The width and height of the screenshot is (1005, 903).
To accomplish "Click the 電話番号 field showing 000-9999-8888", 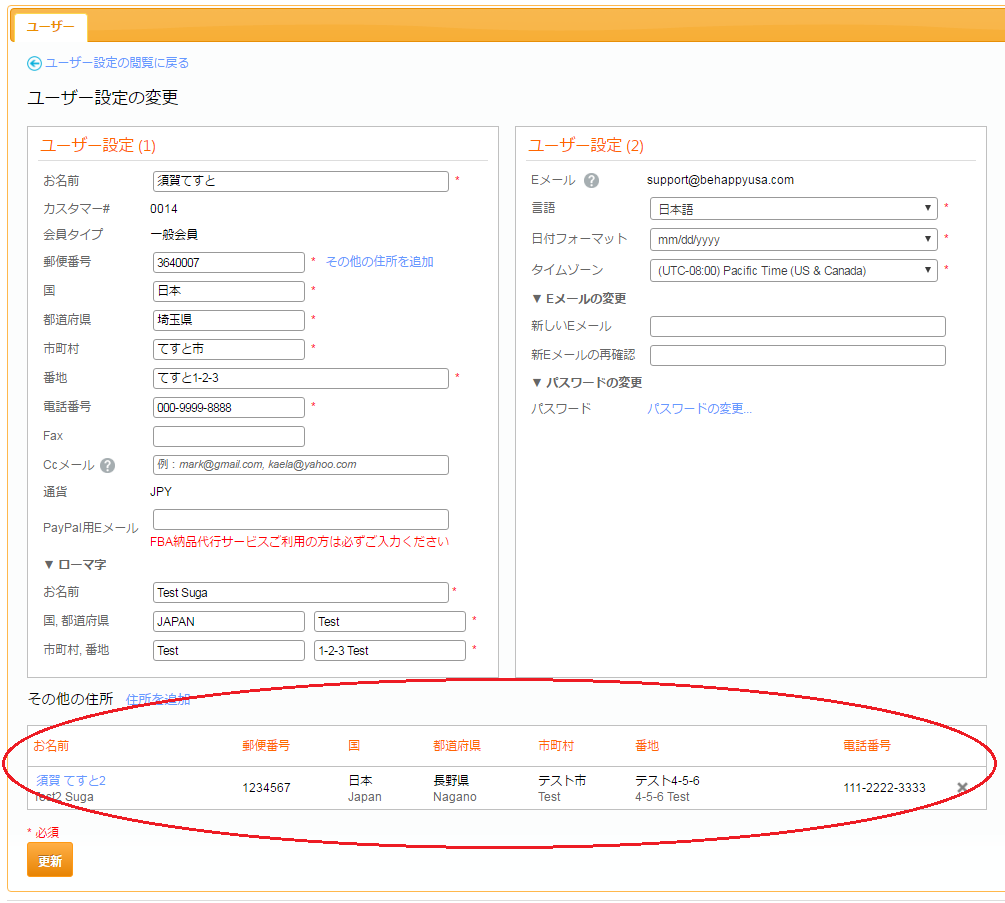I will coord(228,407).
